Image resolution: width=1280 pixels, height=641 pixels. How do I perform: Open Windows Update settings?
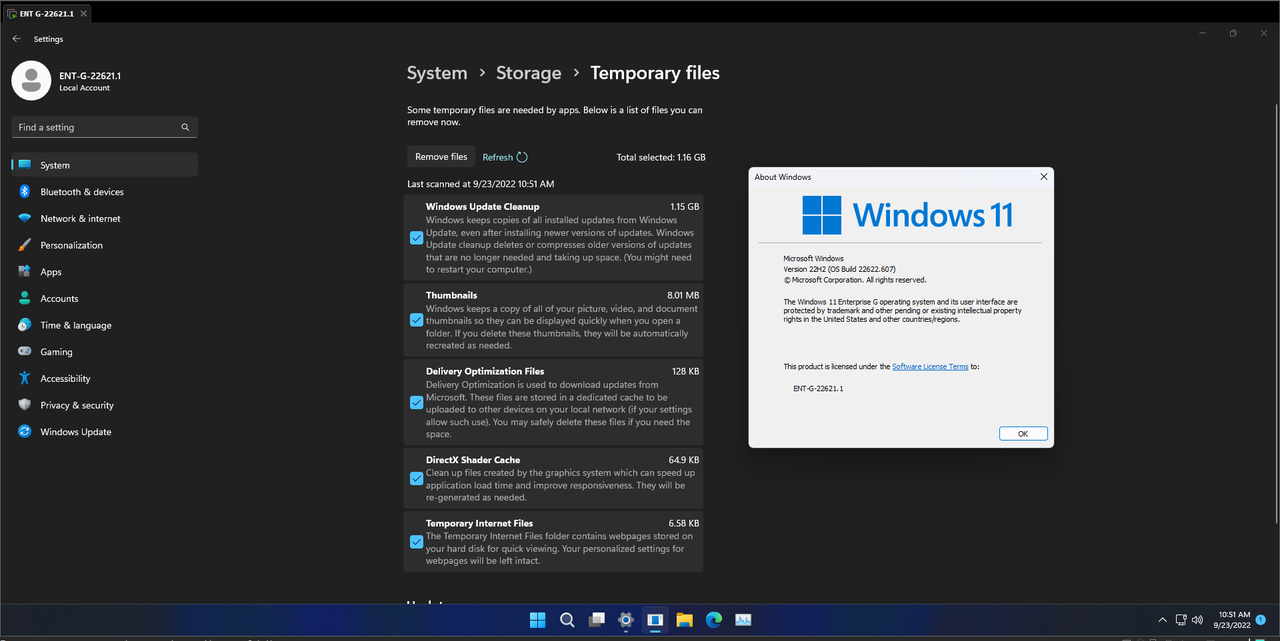pyautogui.click(x=104, y=432)
